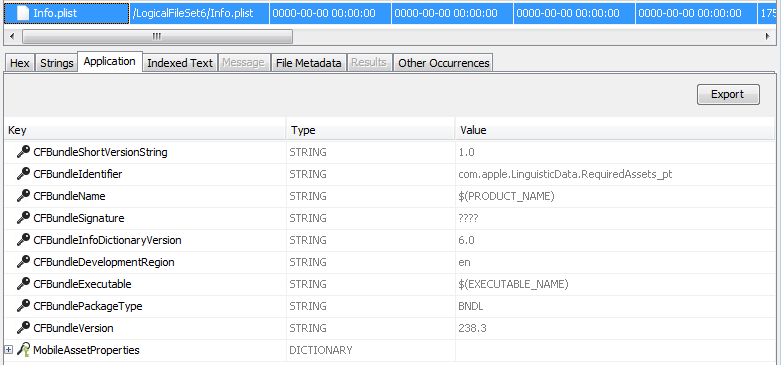The height and width of the screenshot is (365, 781).
Task: Select the CFBundleInfoDictionaryVersion key label
Action: (107, 240)
